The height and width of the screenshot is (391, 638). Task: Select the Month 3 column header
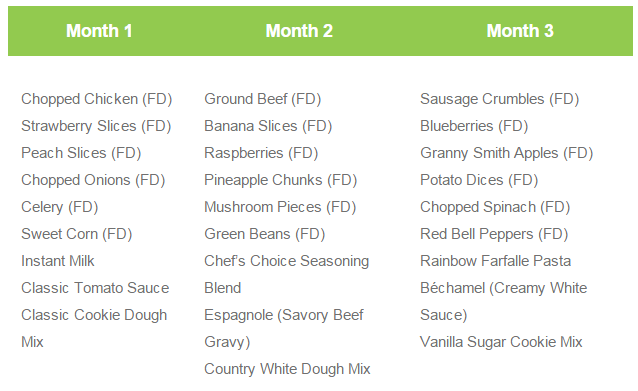click(520, 31)
